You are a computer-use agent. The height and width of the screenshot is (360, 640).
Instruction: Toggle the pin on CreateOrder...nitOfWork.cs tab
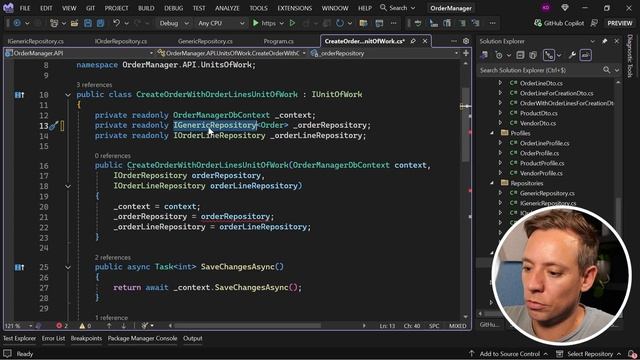(x=413, y=41)
